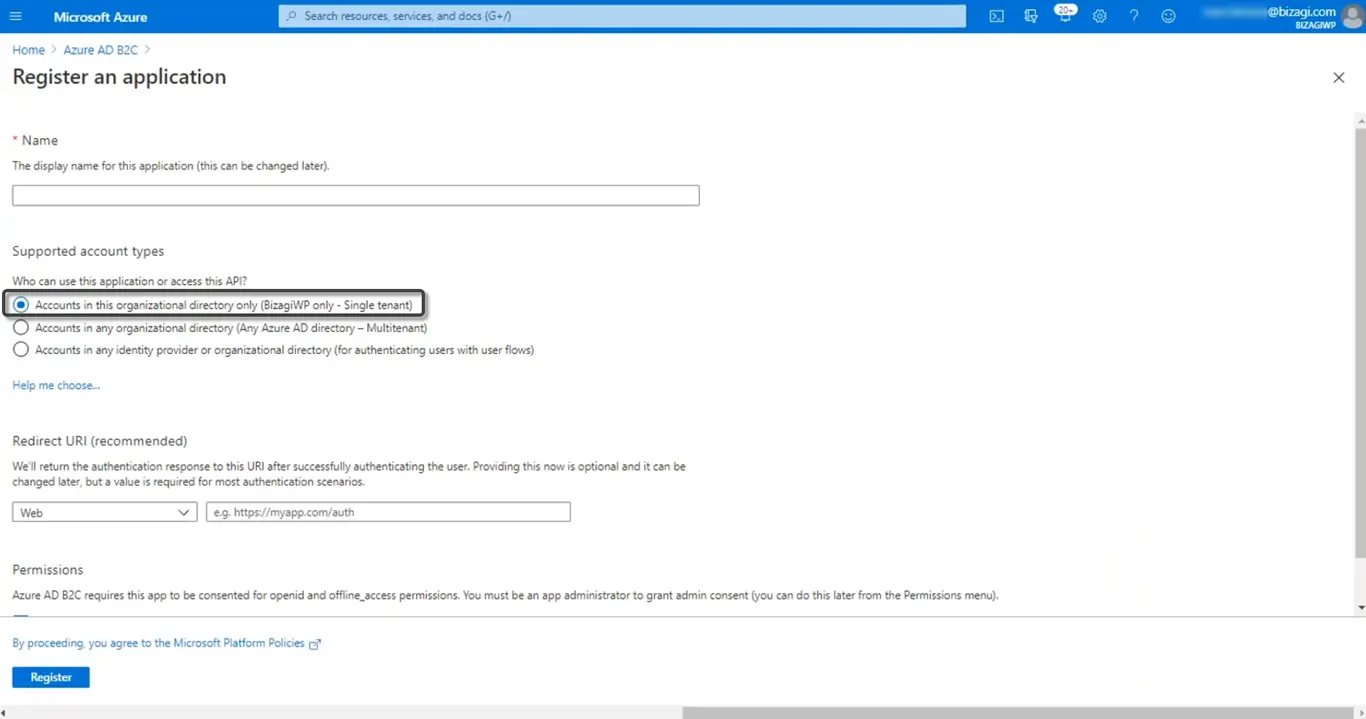The image size is (1366, 719).
Task: Go to Home breadcrumb
Action: pos(28,50)
